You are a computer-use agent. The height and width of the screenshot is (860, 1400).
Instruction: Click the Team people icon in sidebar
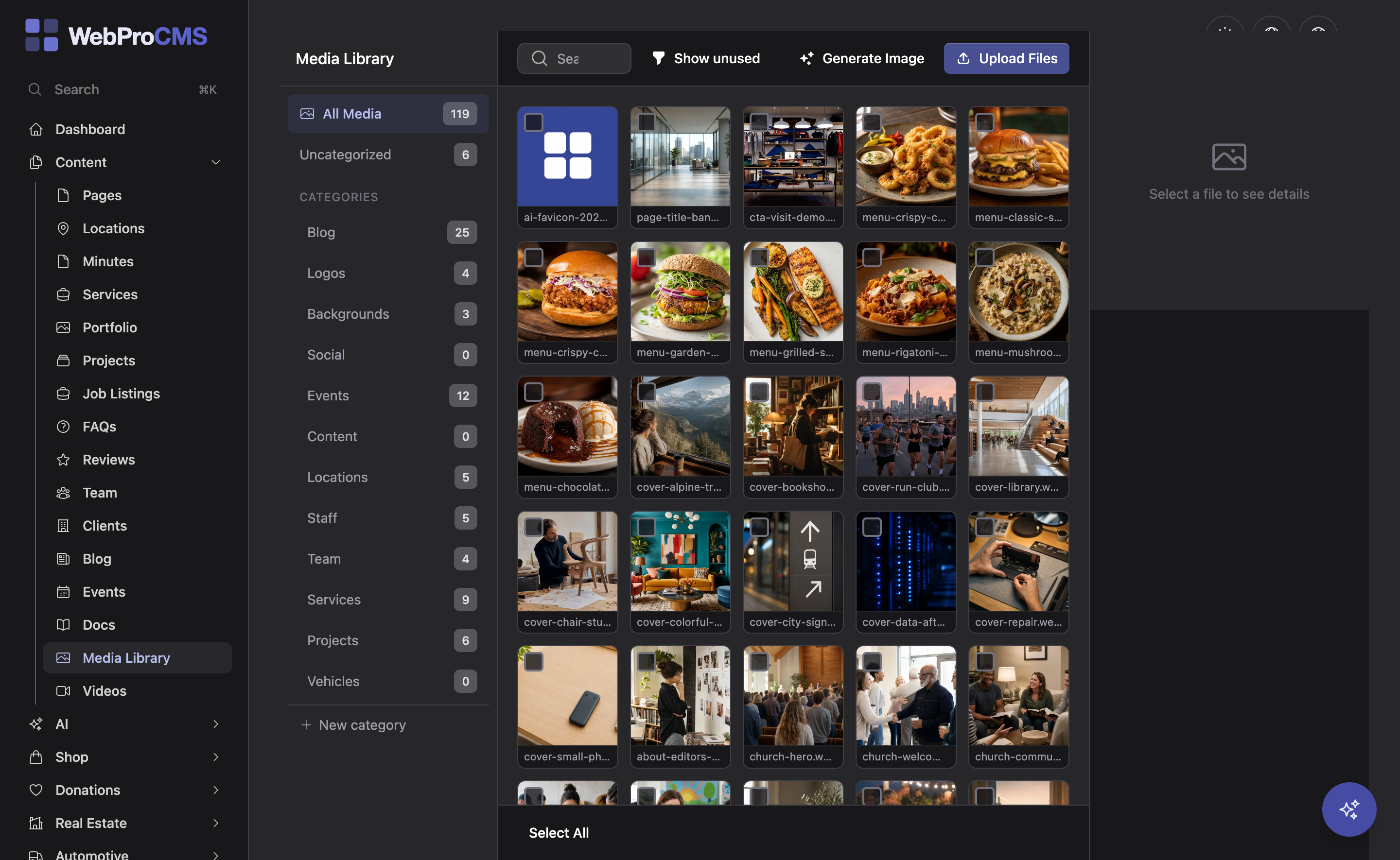click(x=63, y=492)
